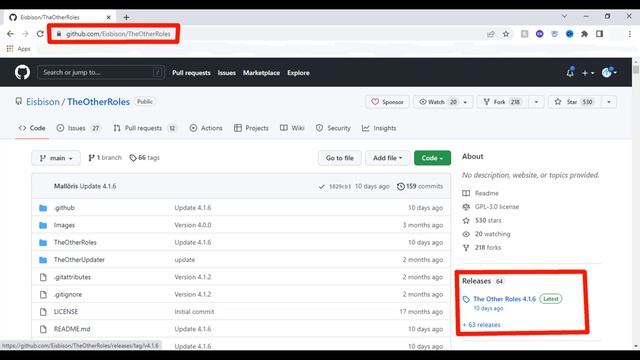
Task: Open the 159 commits history
Action: pos(420,186)
